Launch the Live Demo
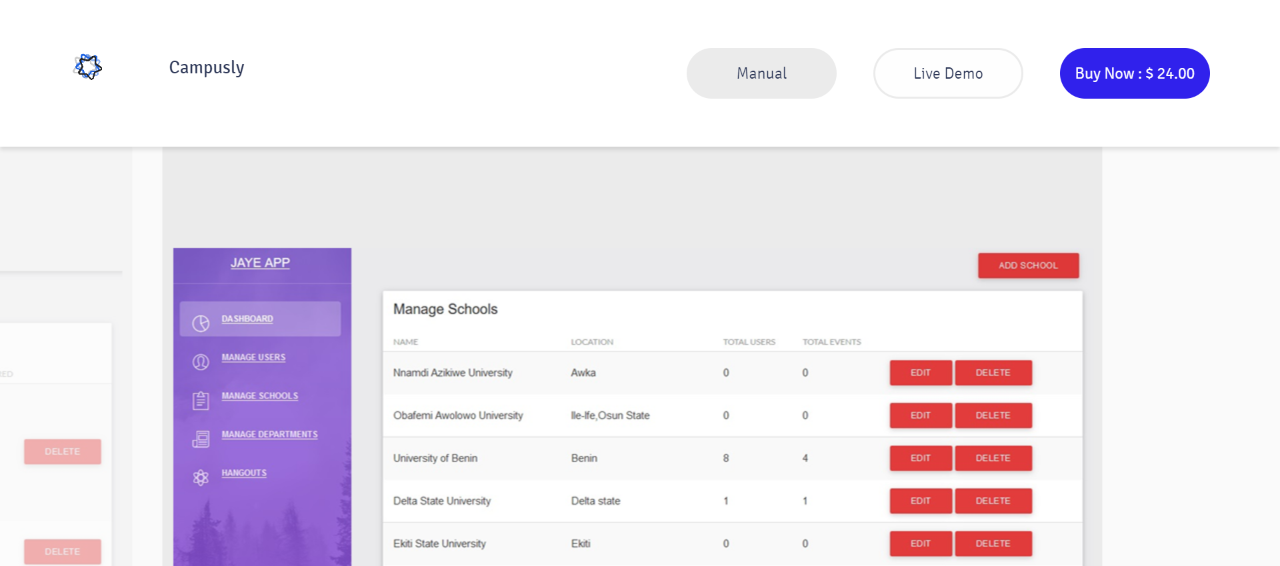This screenshot has height=566, width=1280. click(948, 73)
